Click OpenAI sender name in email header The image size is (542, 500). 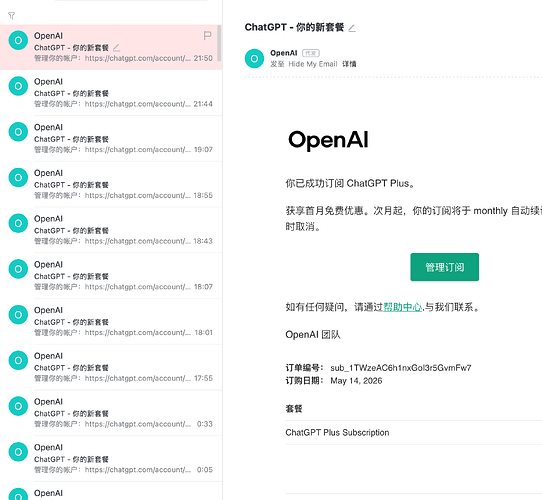[283, 53]
